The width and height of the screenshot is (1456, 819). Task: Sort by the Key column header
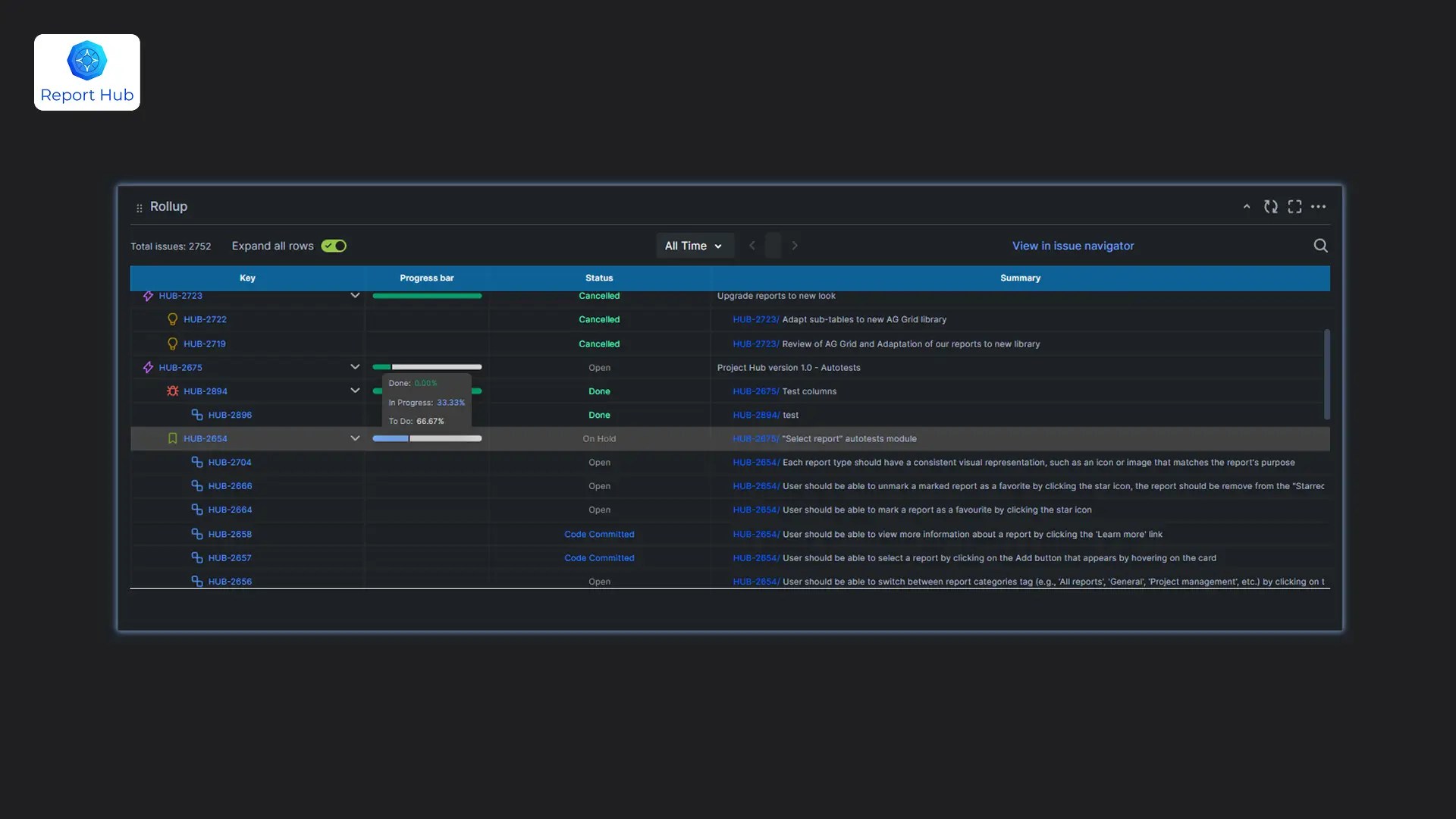coord(247,278)
